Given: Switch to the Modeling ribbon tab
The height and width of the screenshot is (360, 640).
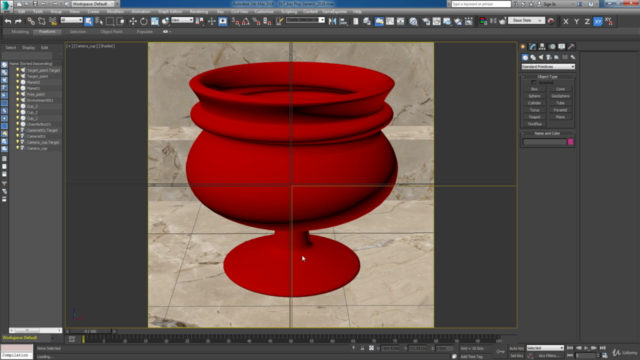Looking at the screenshot, I should (x=20, y=31).
